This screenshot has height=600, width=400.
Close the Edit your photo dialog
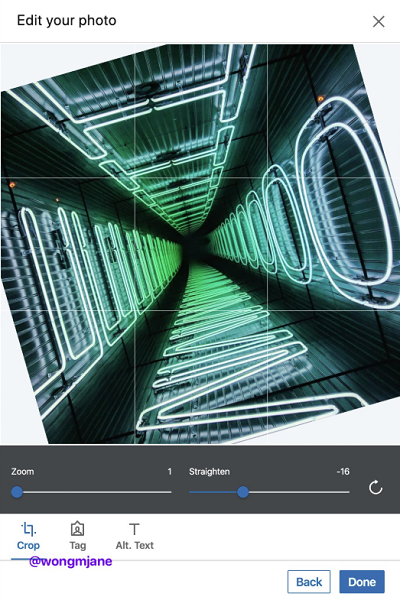[379, 21]
